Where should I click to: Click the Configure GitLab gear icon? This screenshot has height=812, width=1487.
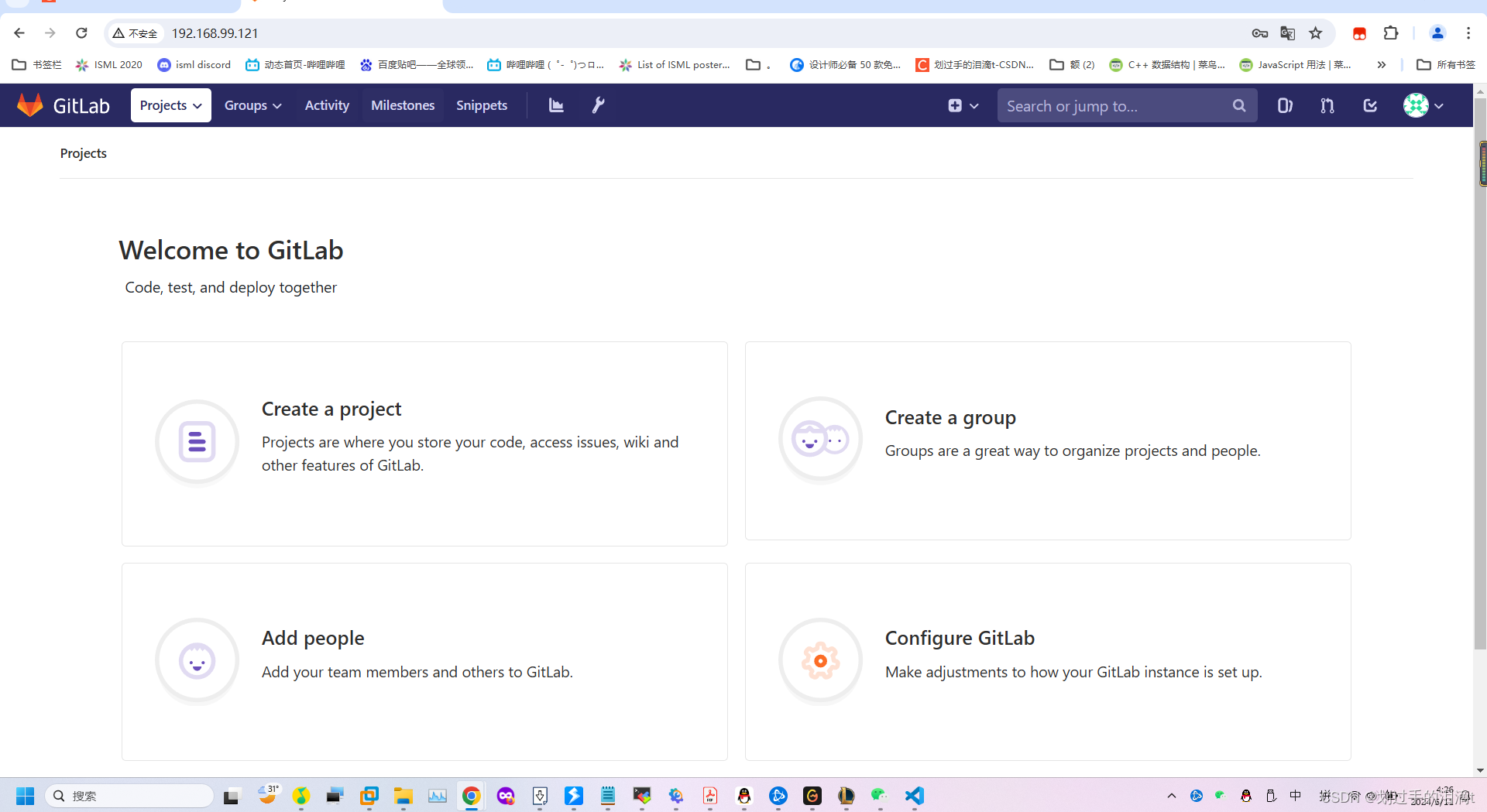click(821, 661)
